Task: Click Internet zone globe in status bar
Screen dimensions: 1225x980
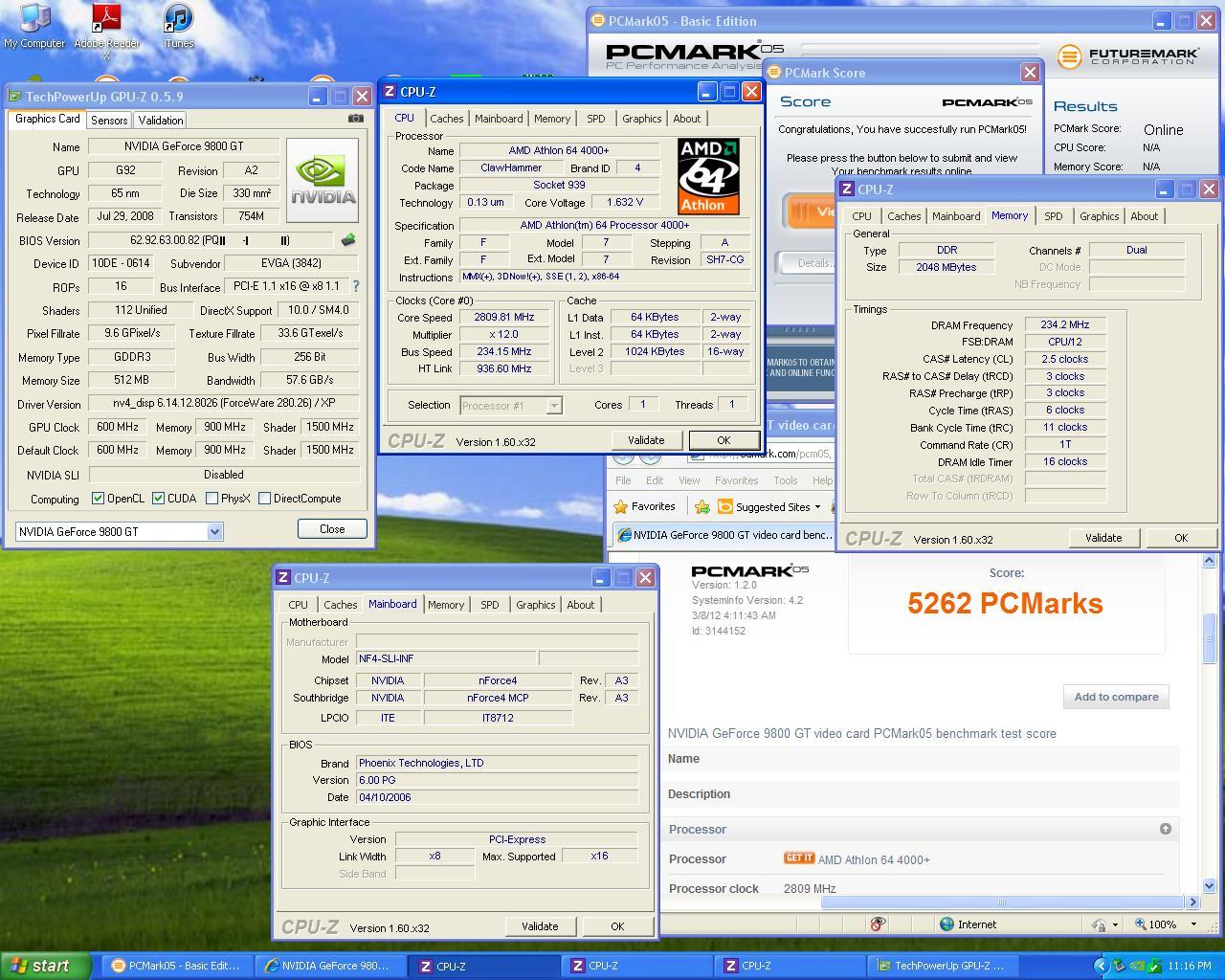Action: (x=947, y=924)
